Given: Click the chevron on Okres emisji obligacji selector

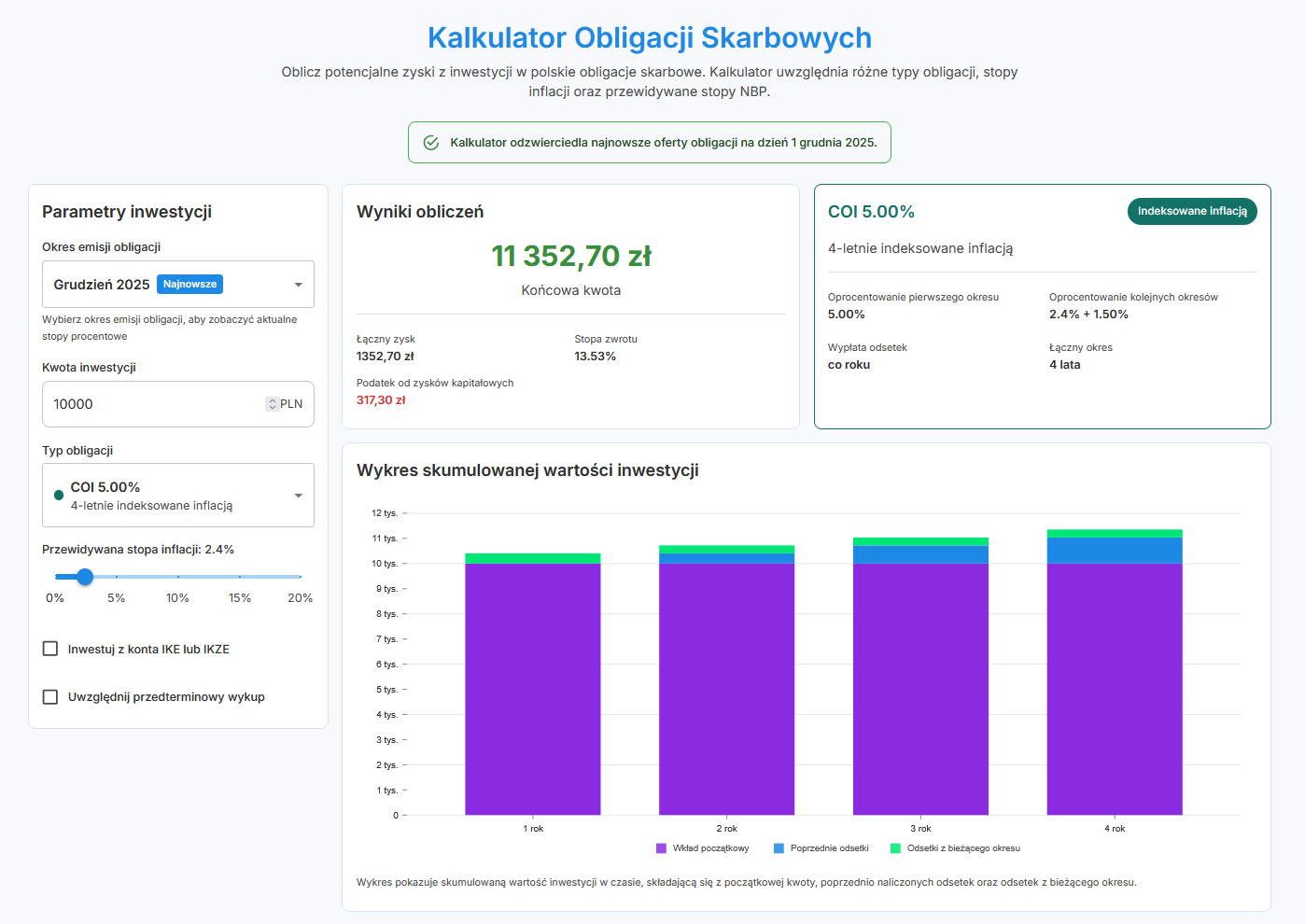Looking at the screenshot, I should click(298, 284).
